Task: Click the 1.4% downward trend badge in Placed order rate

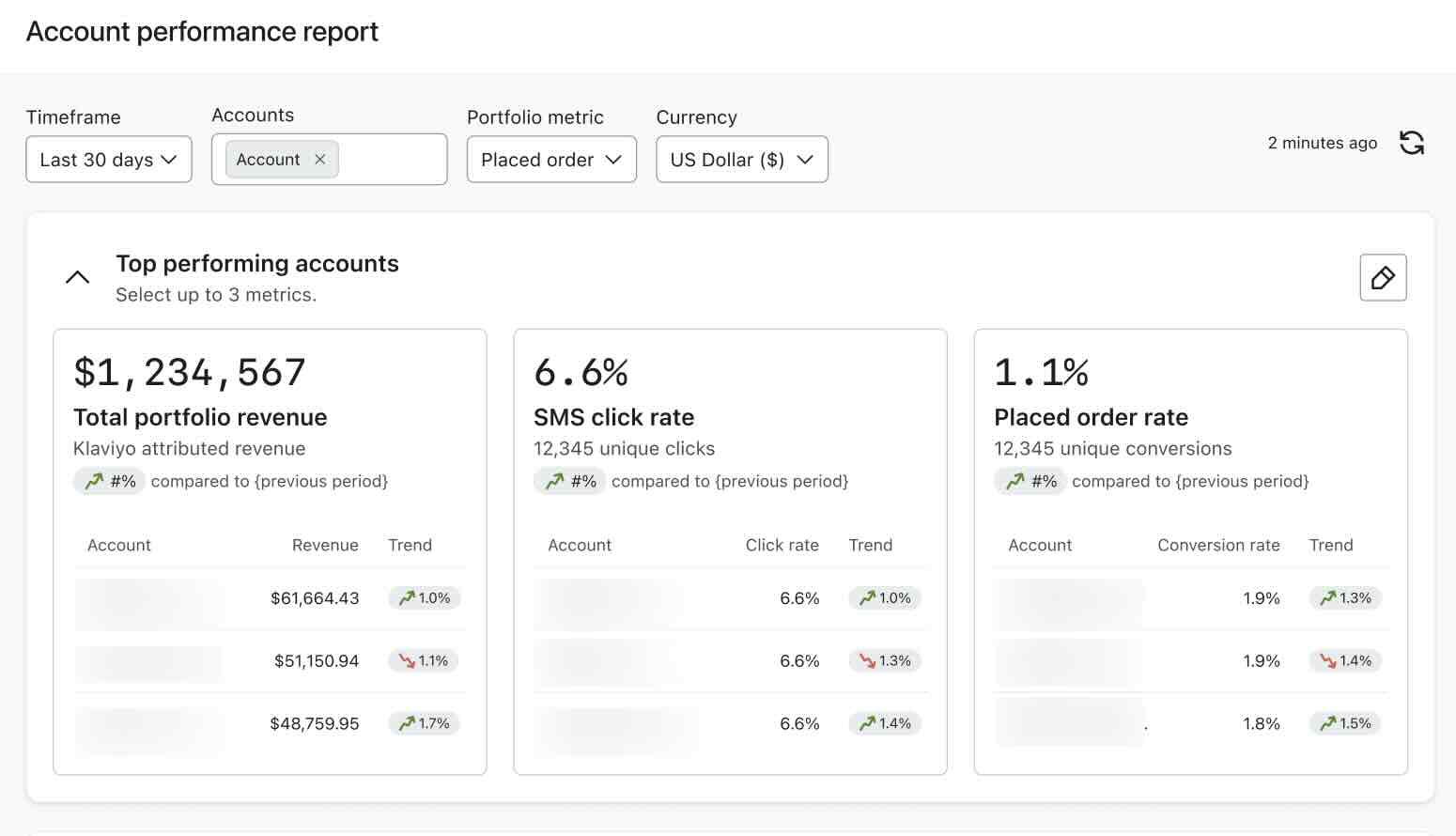Action: click(1345, 661)
